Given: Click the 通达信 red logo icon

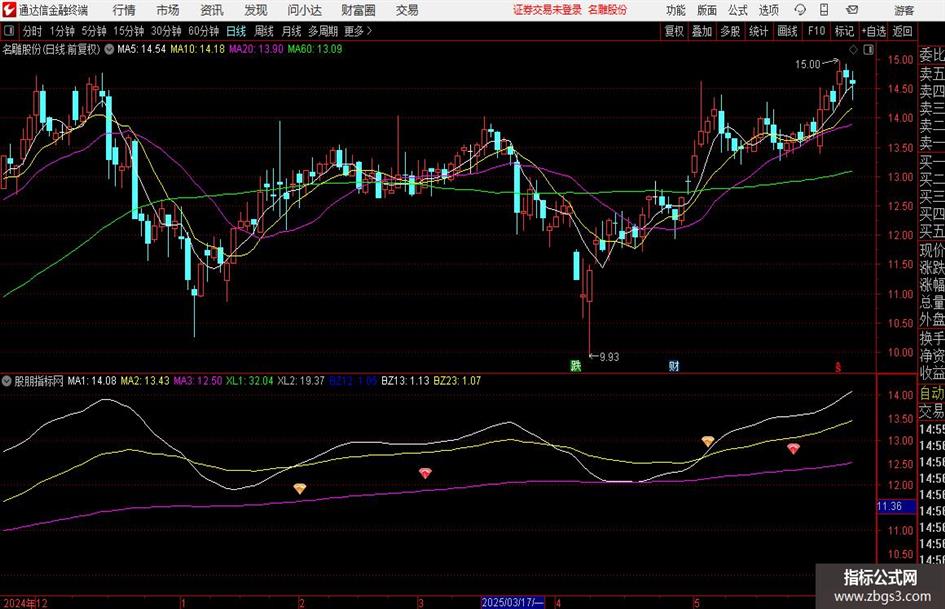Looking at the screenshot, I should tap(9, 10).
